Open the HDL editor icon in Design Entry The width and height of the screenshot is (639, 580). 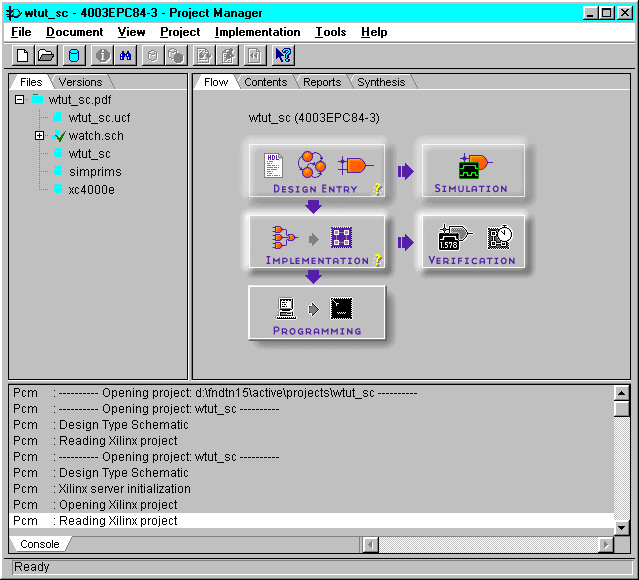point(273,165)
